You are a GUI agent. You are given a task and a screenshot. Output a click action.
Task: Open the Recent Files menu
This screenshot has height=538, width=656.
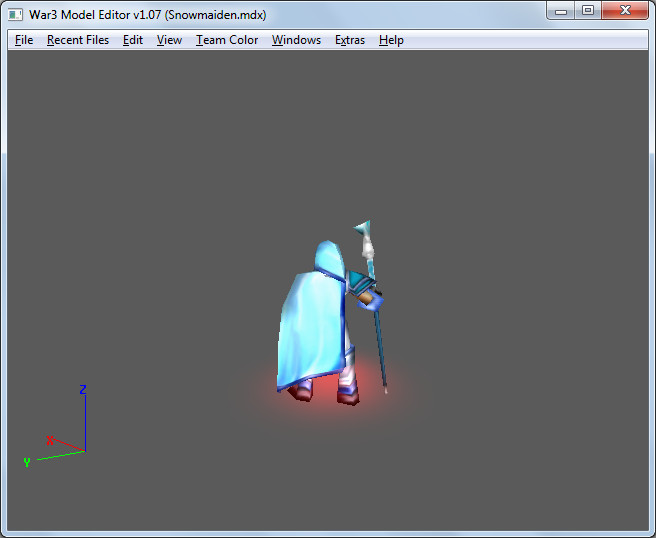click(x=78, y=40)
